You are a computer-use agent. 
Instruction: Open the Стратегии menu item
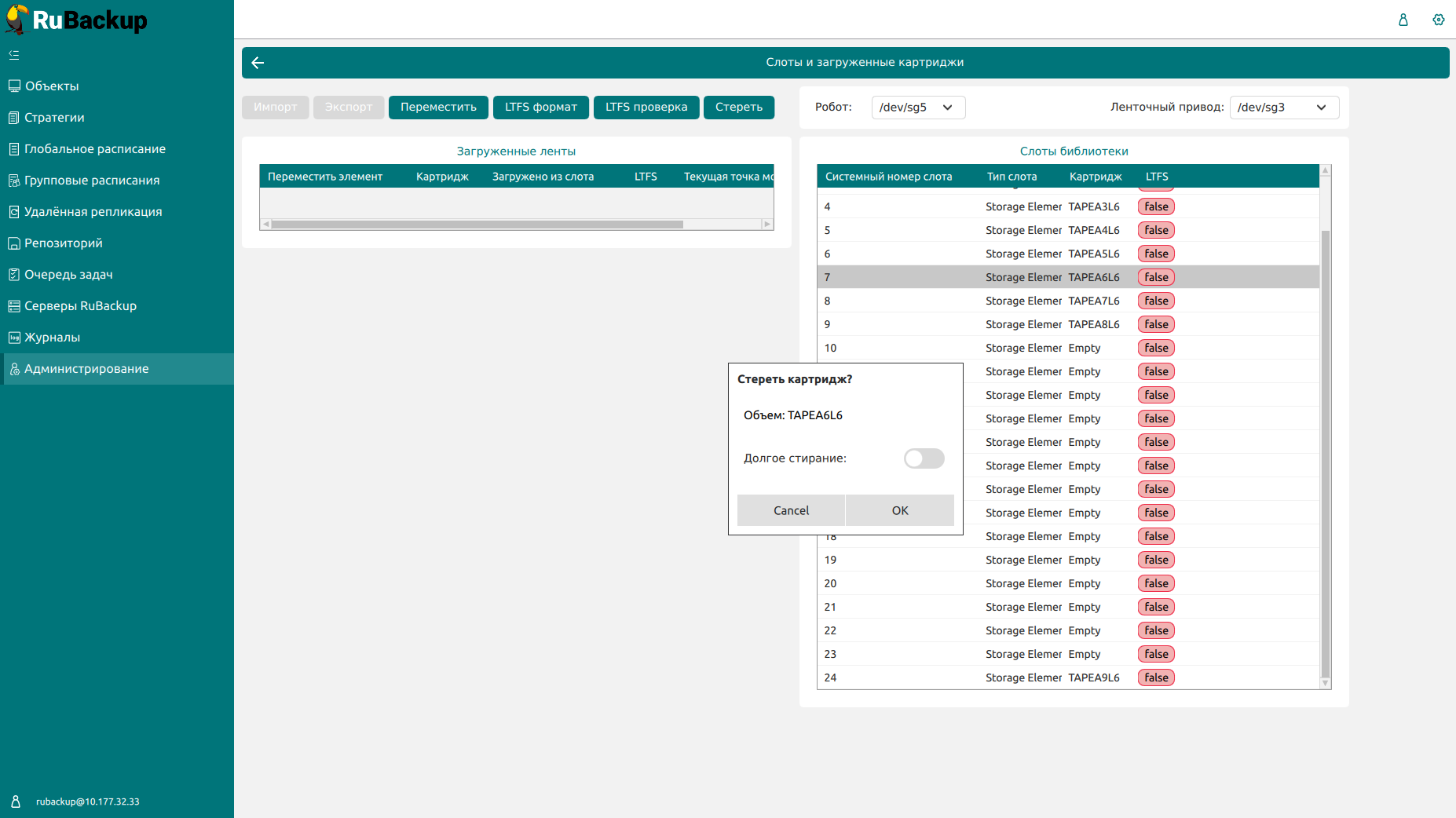point(54,118)
